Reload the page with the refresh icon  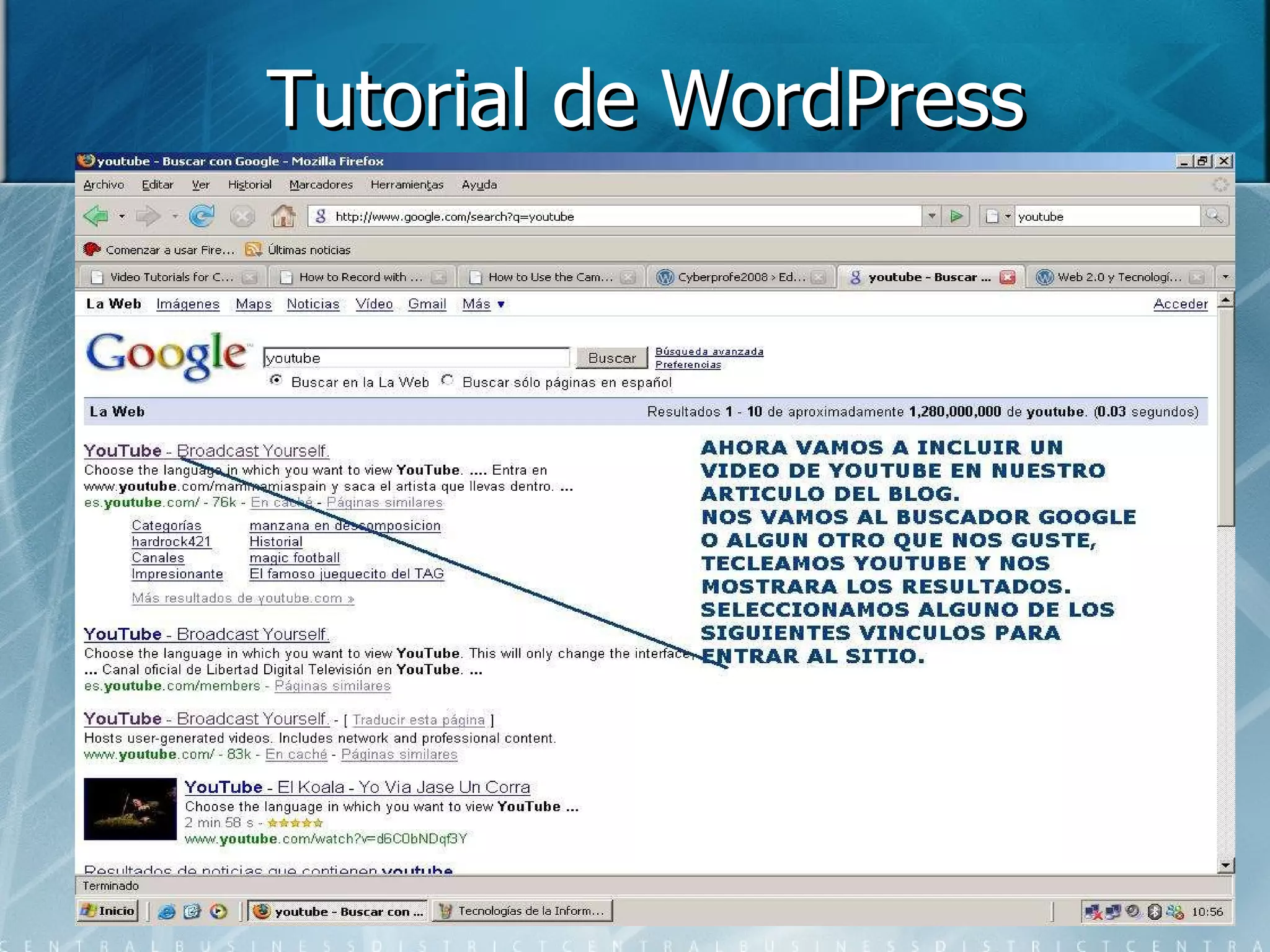(202, 216)
